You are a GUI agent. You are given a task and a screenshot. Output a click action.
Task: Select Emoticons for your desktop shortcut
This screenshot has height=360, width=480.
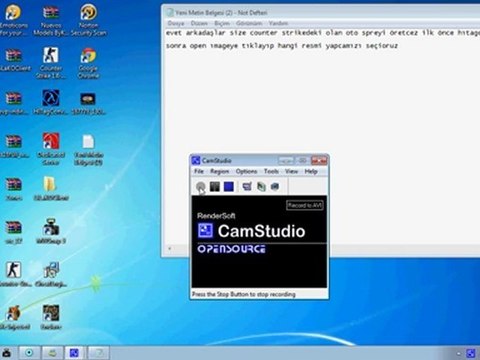[13, 20]
